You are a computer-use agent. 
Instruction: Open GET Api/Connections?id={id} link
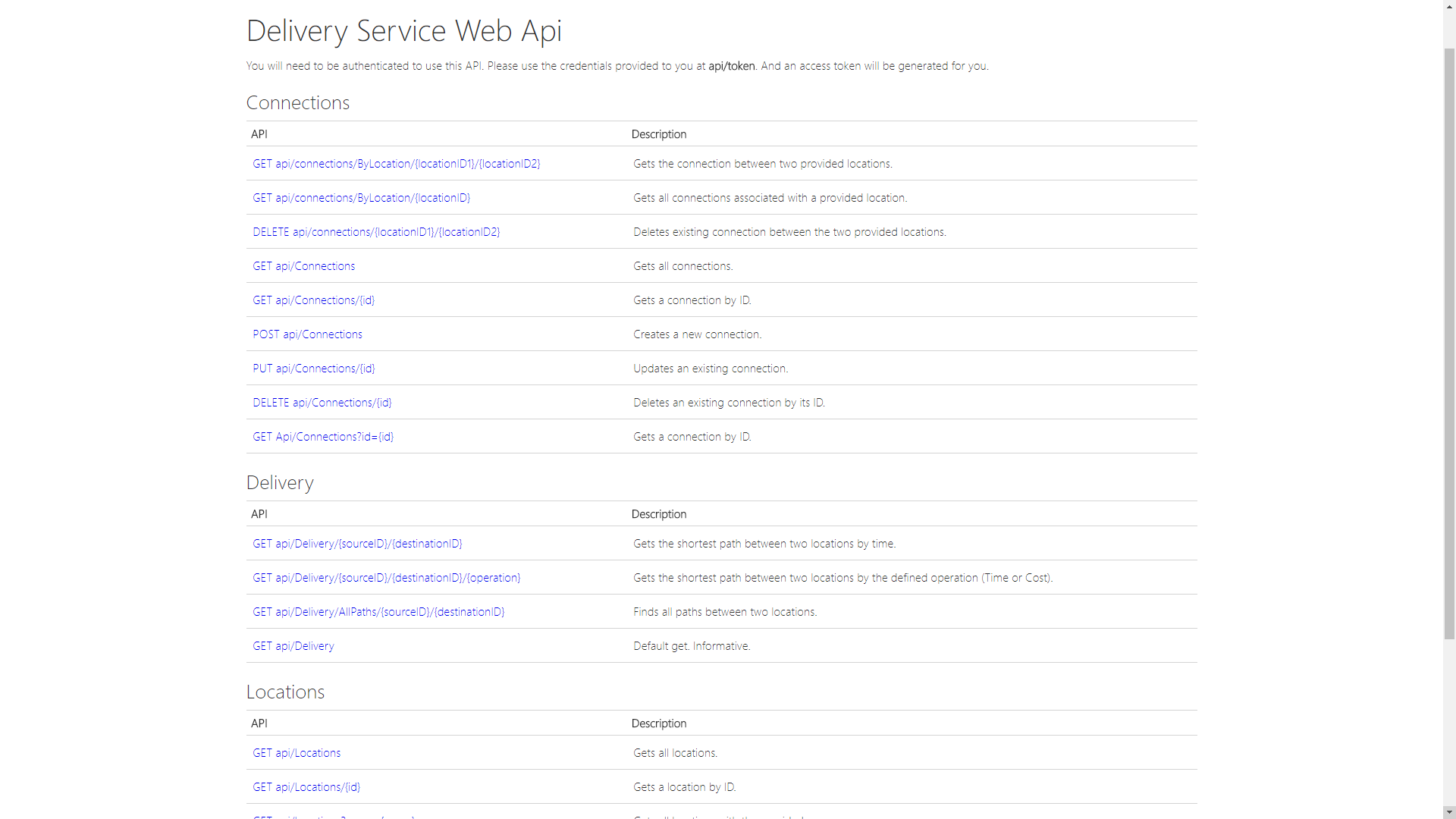coord(322,437)
